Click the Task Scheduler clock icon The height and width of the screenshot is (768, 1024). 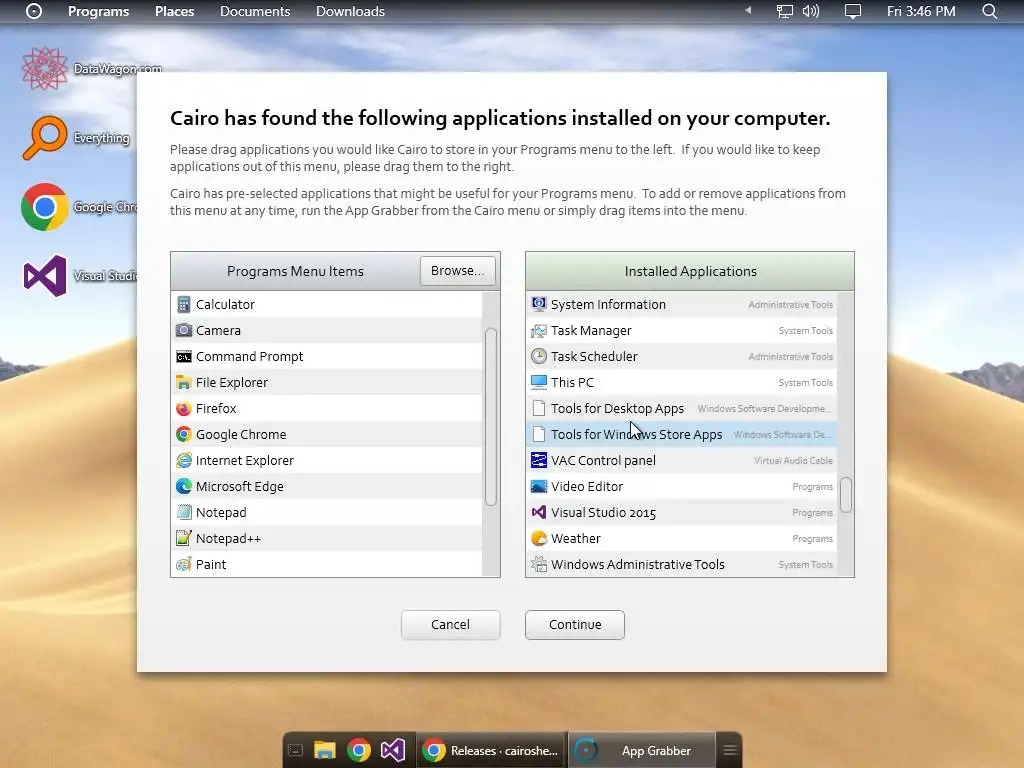coord(539,357)
